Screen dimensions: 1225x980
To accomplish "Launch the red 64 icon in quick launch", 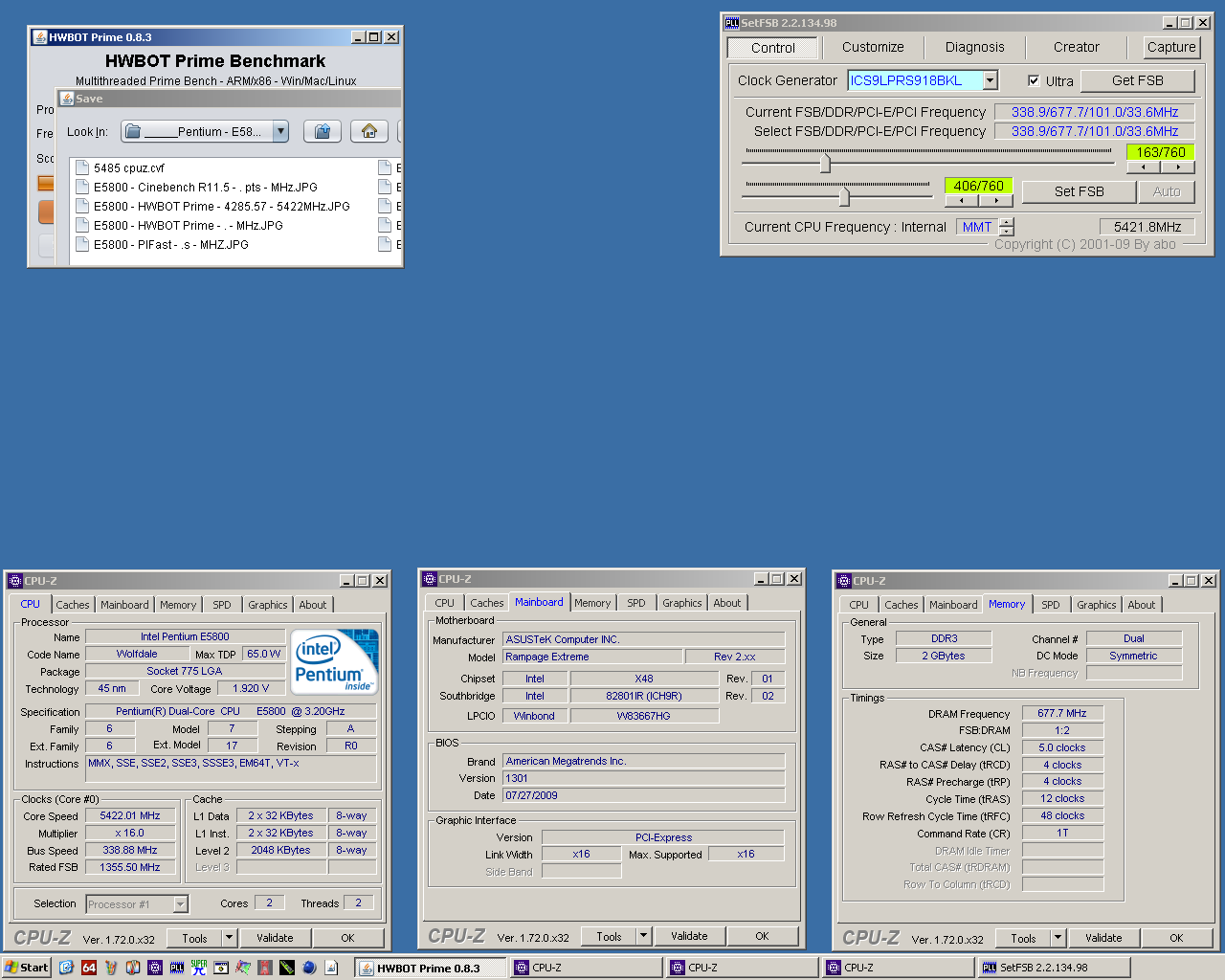I will 89,968.
